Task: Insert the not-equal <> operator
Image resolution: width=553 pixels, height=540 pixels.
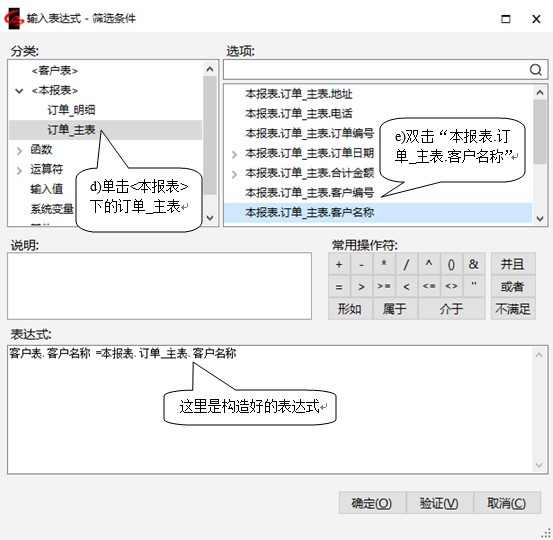Action: point(451,286)
